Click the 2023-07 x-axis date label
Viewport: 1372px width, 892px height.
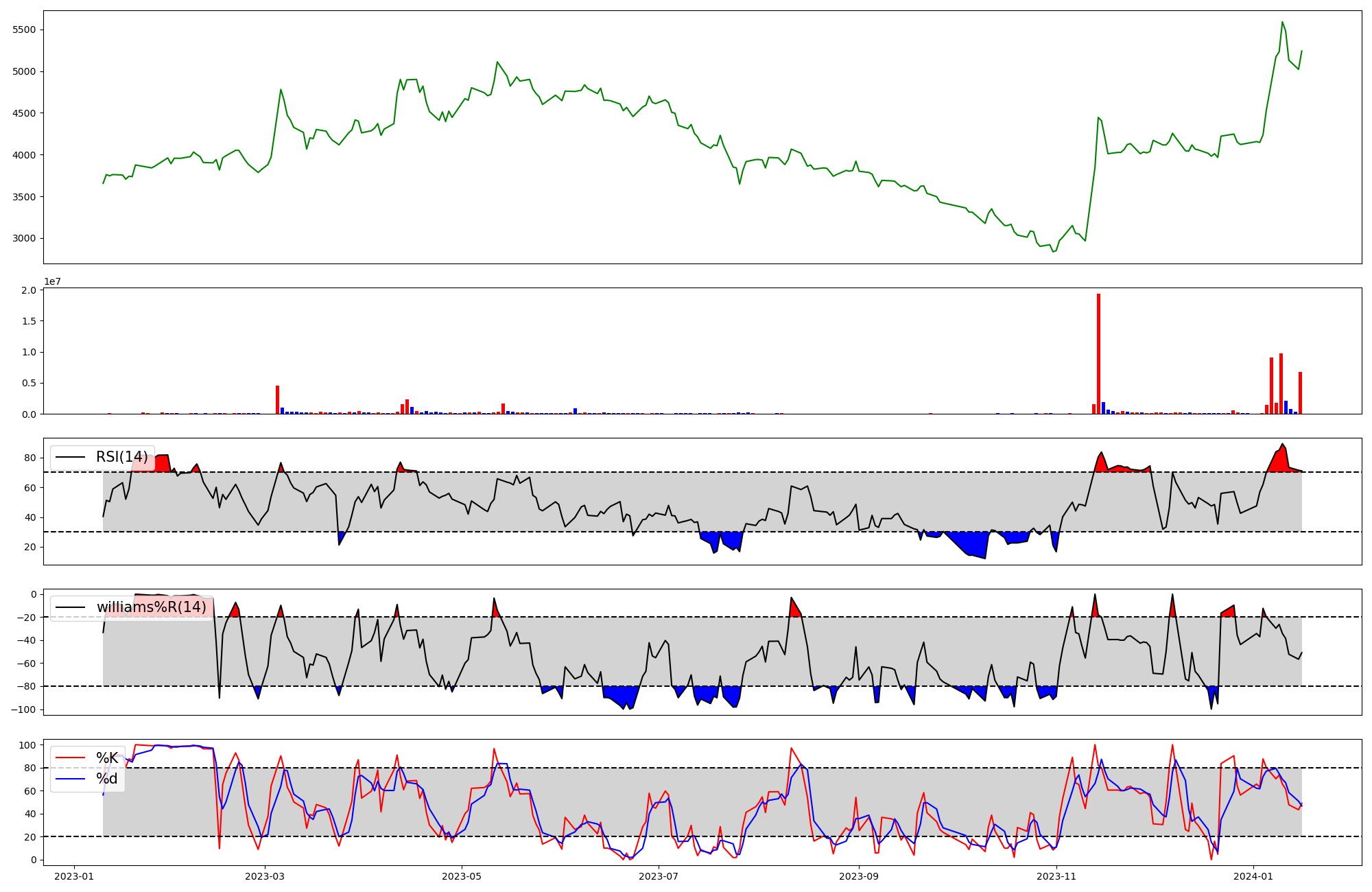point(659,876)
